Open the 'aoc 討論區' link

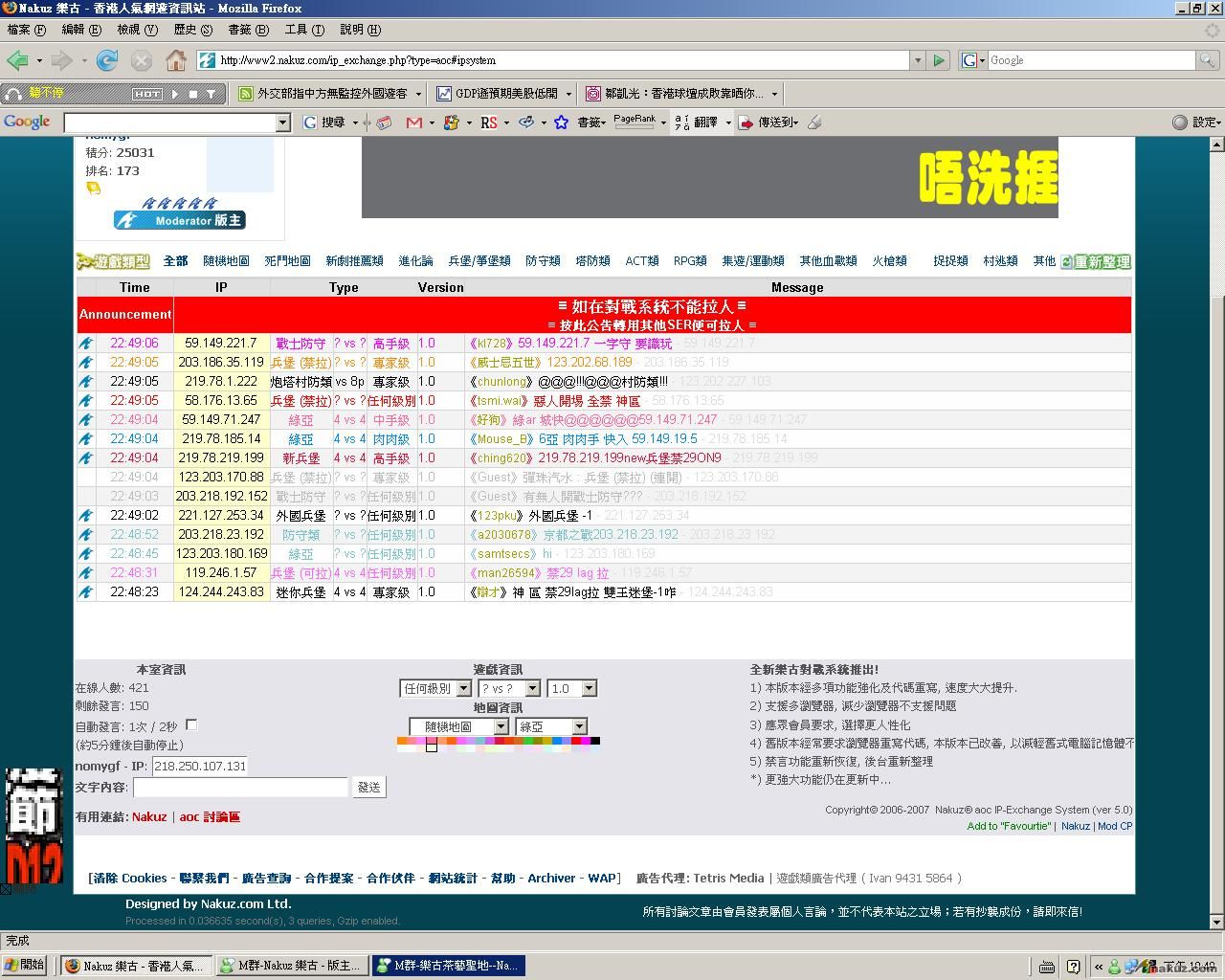pyautogui.click(x=210, y=816)
